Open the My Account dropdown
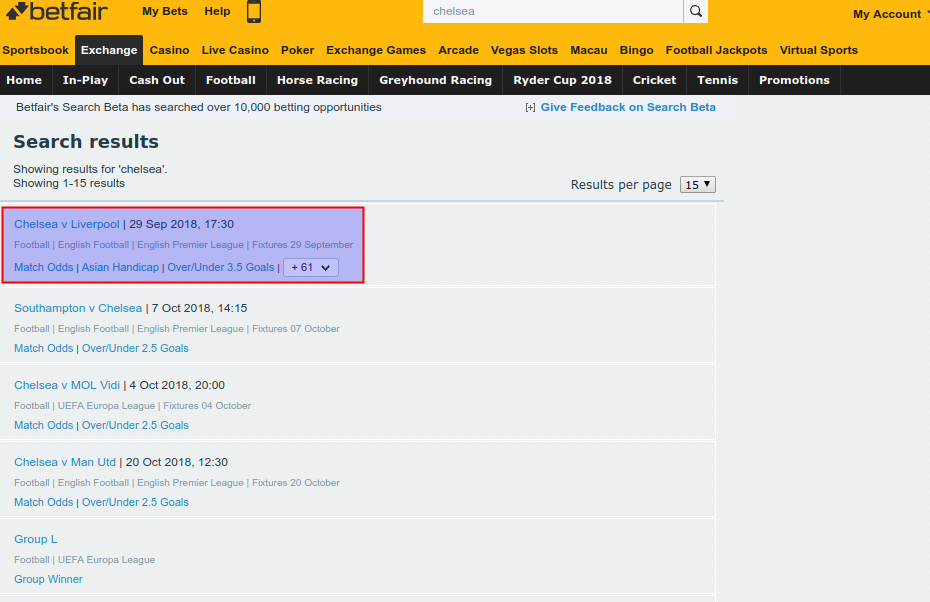Screen dimensions: 930x602 pyautogui.click(x=890, y=14)
